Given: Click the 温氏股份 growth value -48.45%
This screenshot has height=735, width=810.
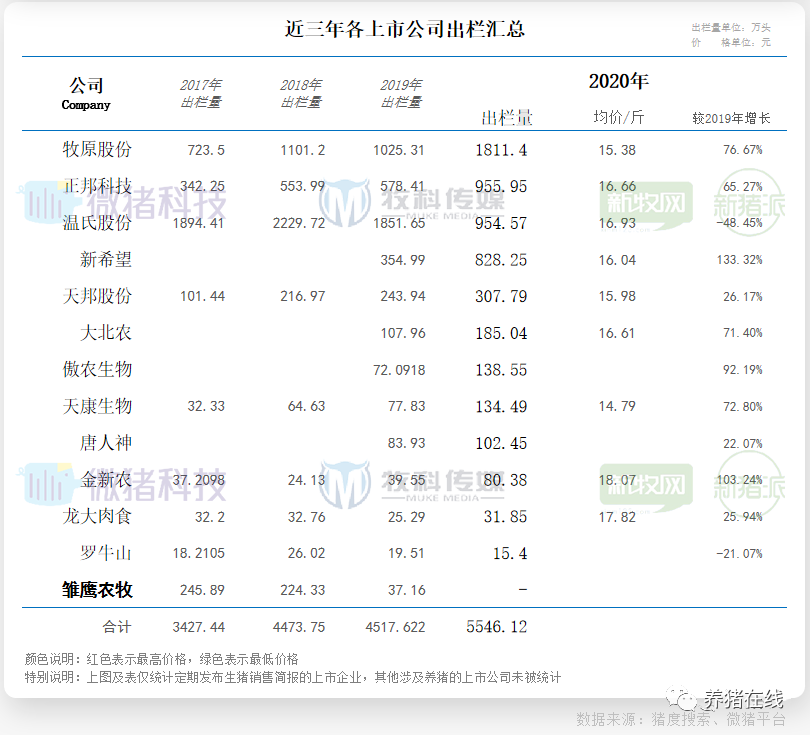Looking at the screenshot, I should point(739,223).
